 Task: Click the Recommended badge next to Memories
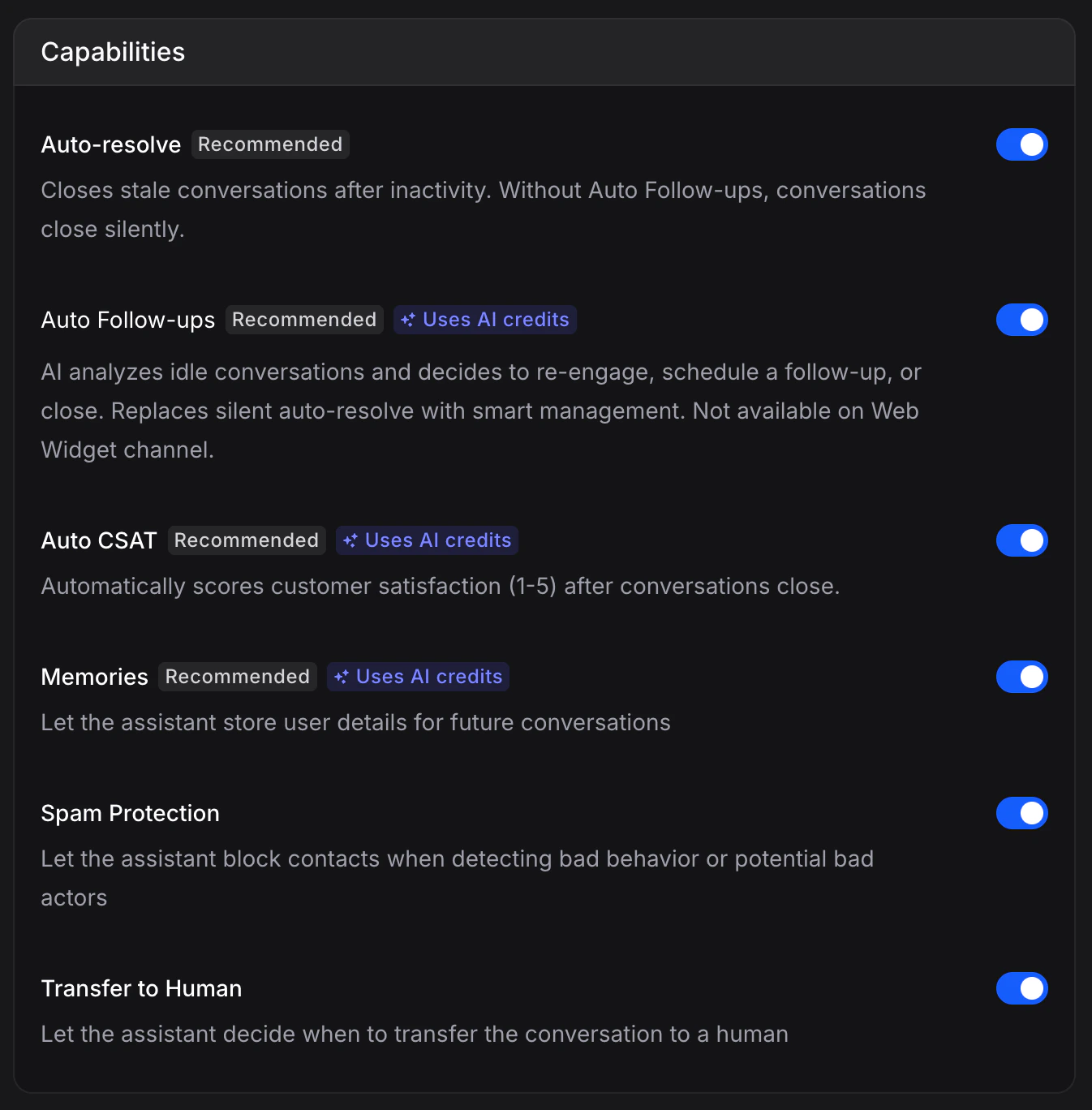coord(237,677)
